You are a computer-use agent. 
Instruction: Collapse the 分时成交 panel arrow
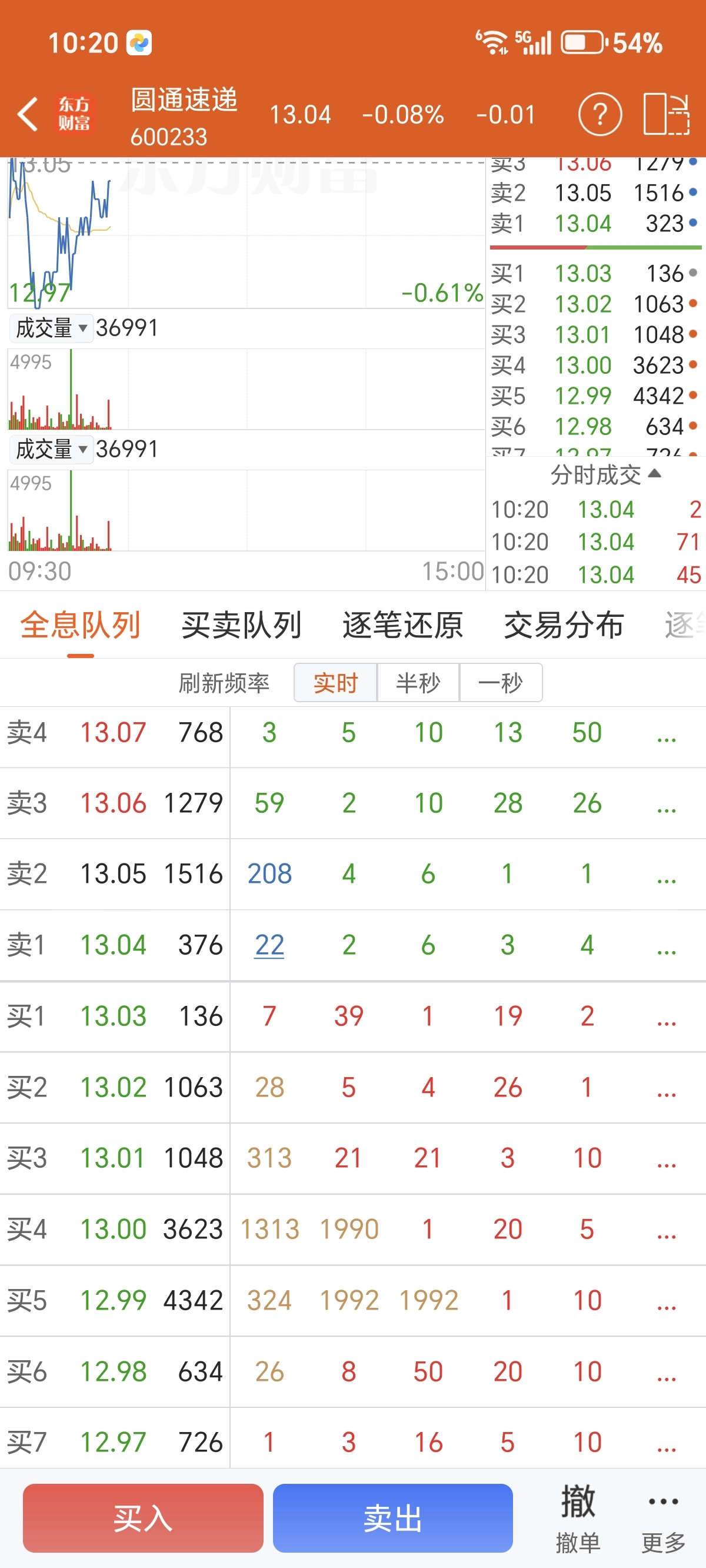click(654, 474)
